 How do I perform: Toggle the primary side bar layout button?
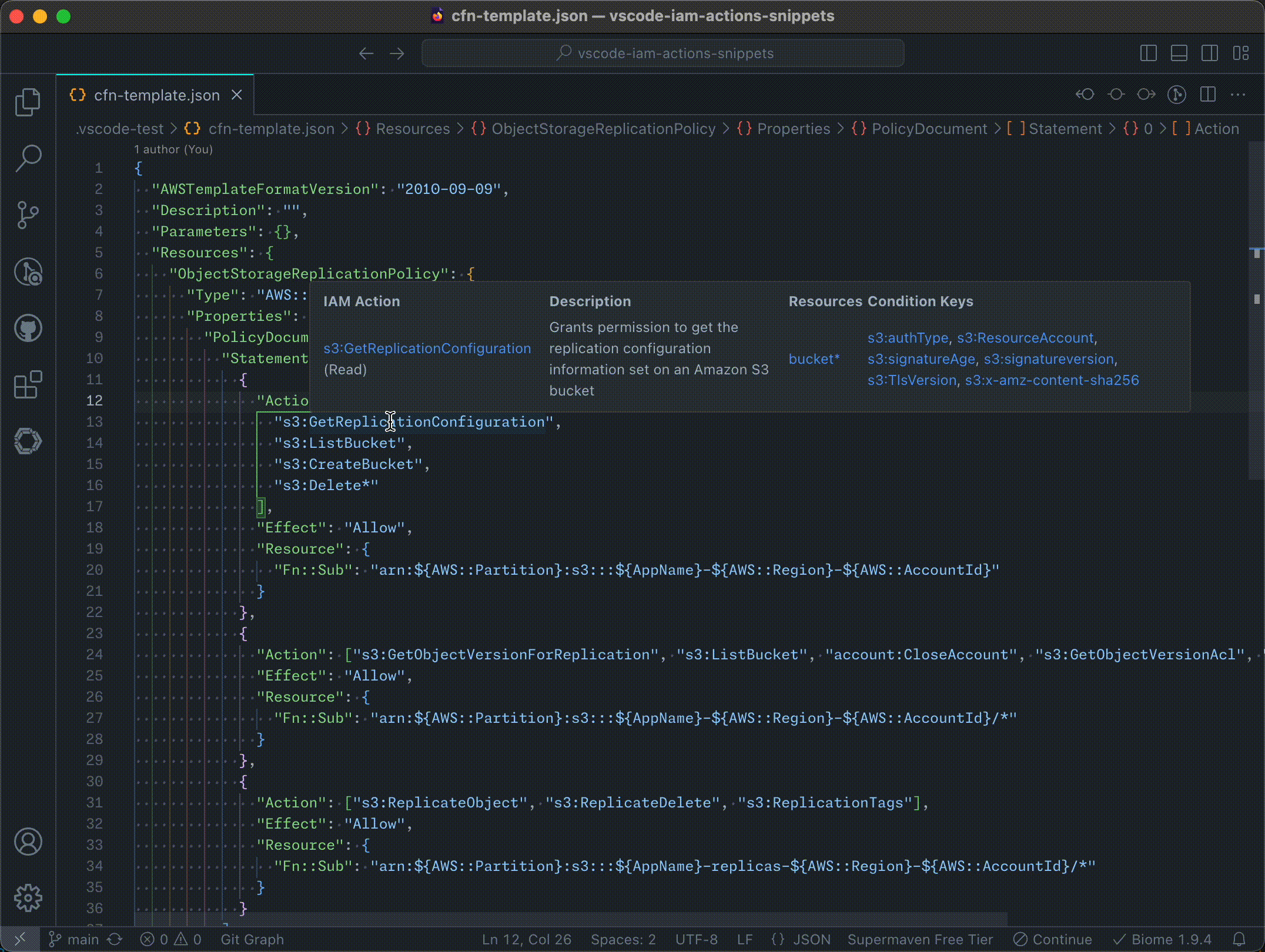[1148, 53]
